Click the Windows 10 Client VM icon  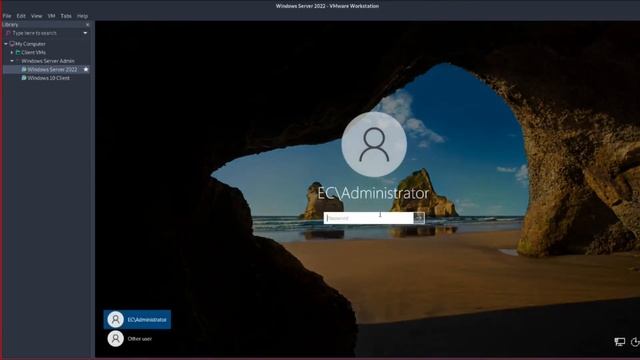click(x=24, y=78)
